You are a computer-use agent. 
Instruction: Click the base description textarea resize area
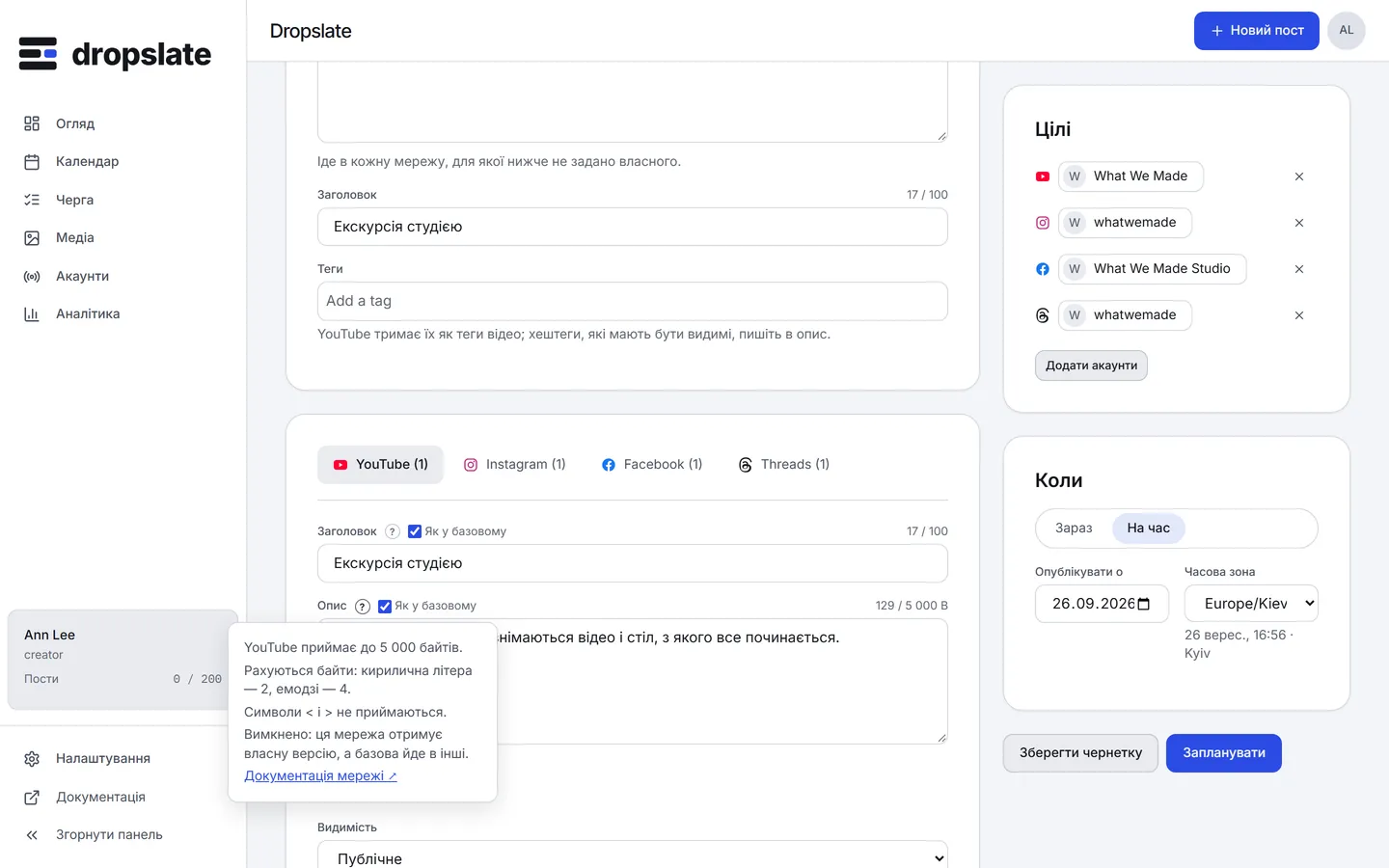coord(941,136)
